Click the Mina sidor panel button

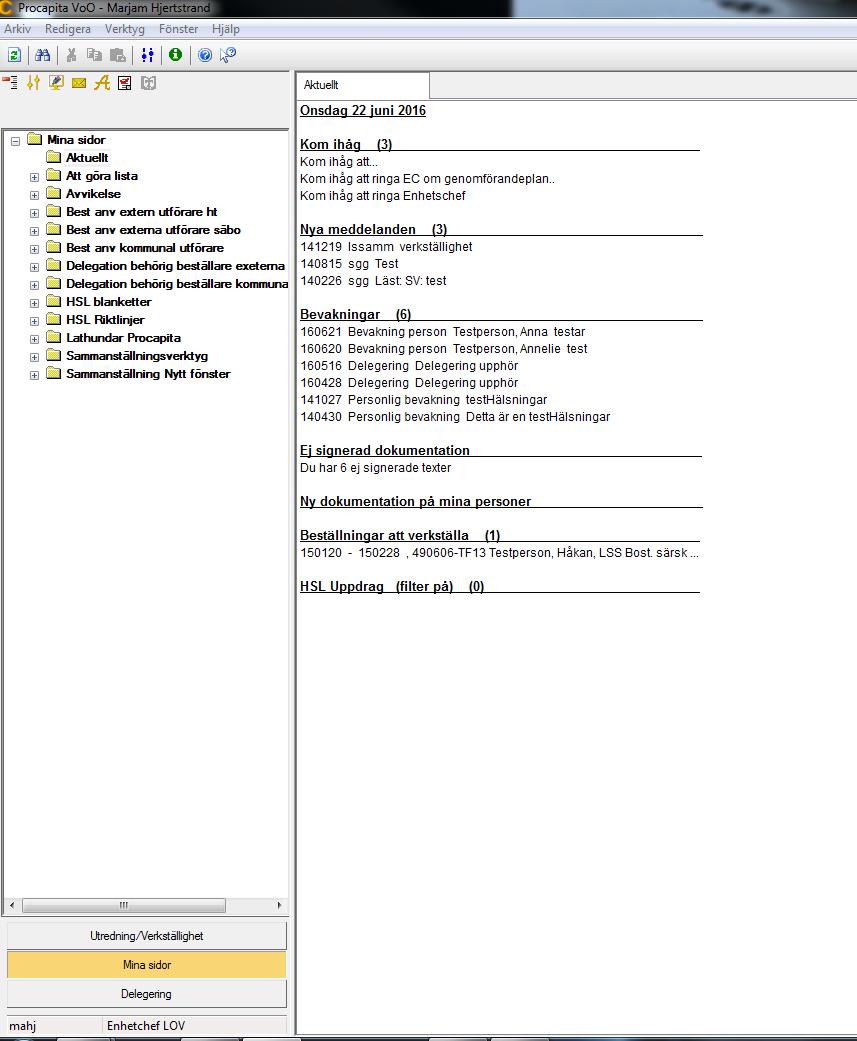(x=147, y=965)
